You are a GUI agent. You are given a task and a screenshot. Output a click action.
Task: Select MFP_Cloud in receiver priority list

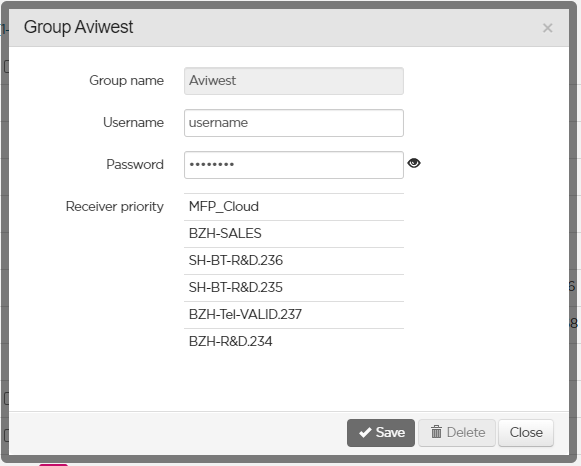[x=294, y=207]
